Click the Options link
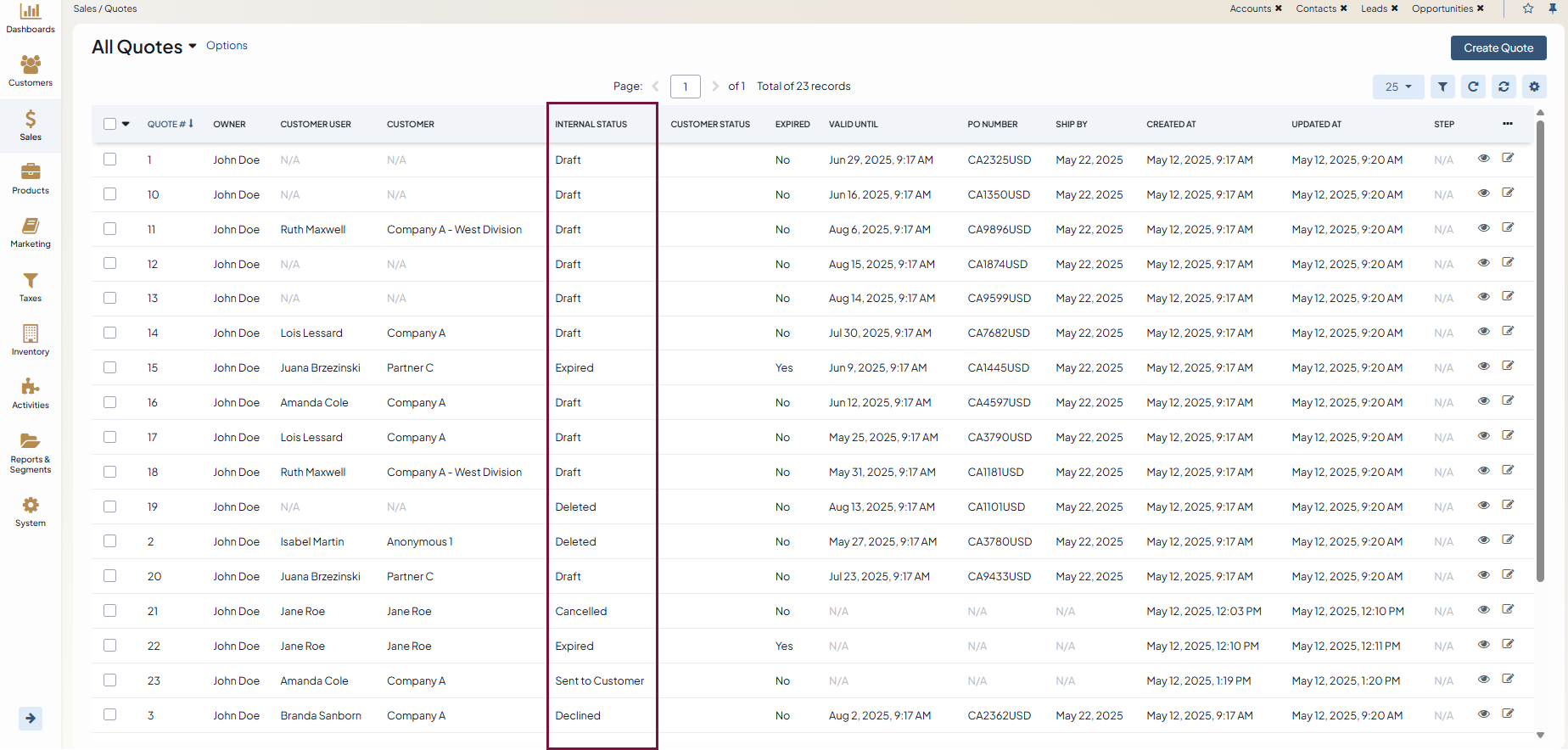The width and height of the screenshot is (1568, 750). point(227,46)
